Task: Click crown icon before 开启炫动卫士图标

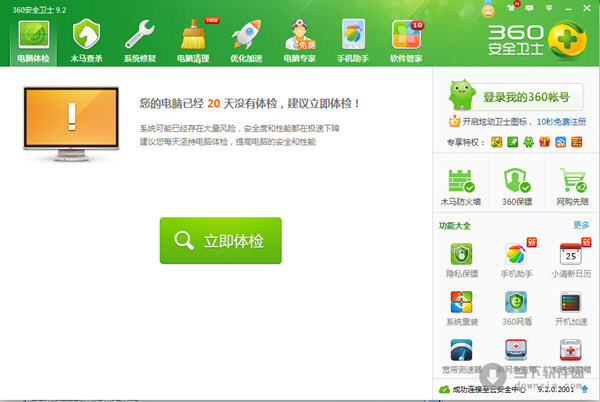Action: (454, 121)
